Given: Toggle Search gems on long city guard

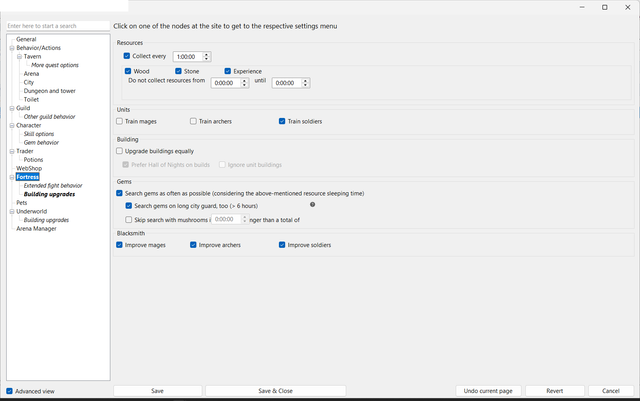Looking at the screenshot, I should [129, 206].
